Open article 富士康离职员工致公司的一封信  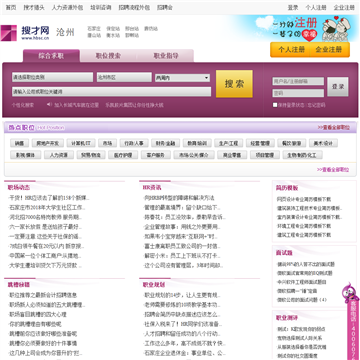click(182, 247)
